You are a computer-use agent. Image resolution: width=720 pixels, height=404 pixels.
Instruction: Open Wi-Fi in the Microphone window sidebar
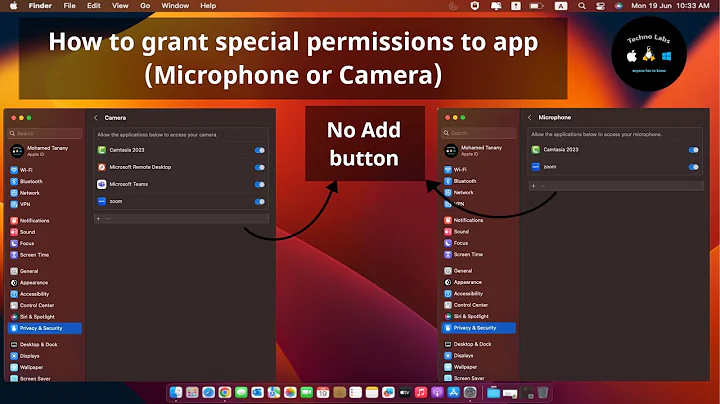click(x=456, y=169)
